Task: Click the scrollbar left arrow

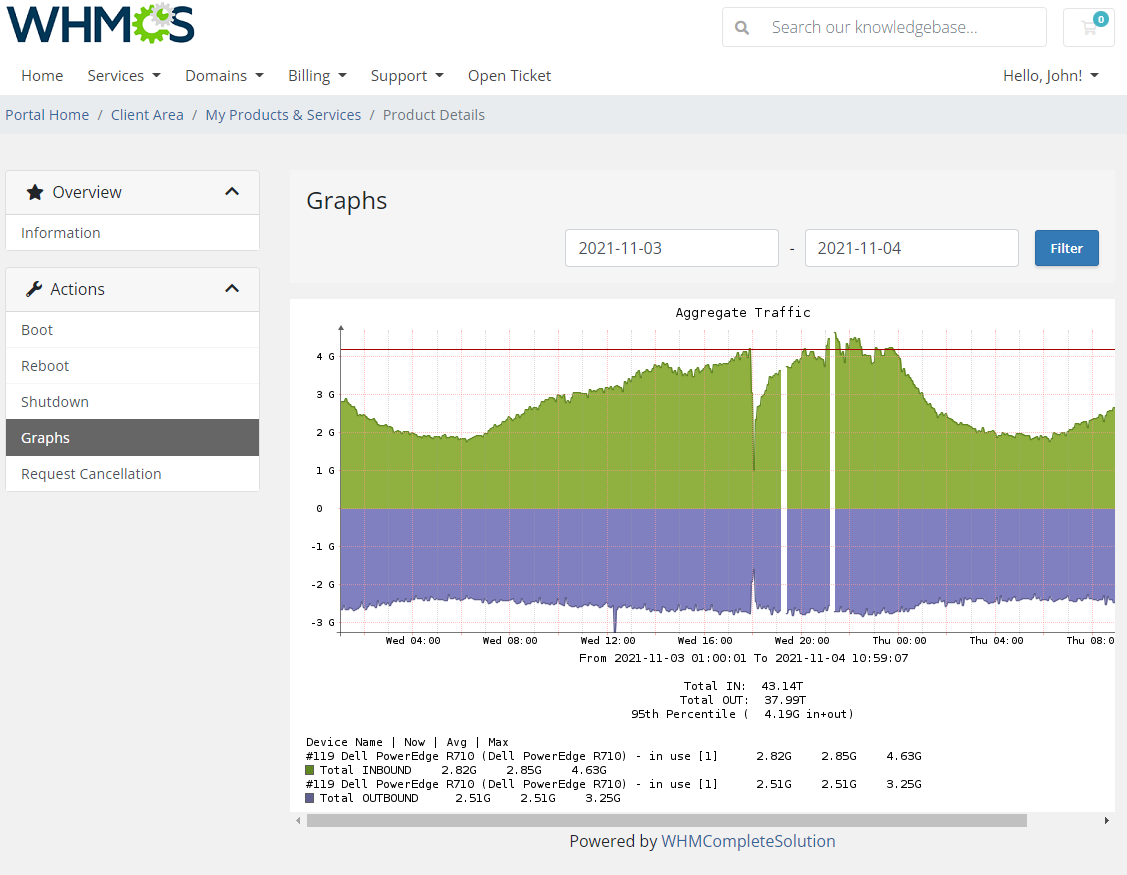Action: coord(298,820)
